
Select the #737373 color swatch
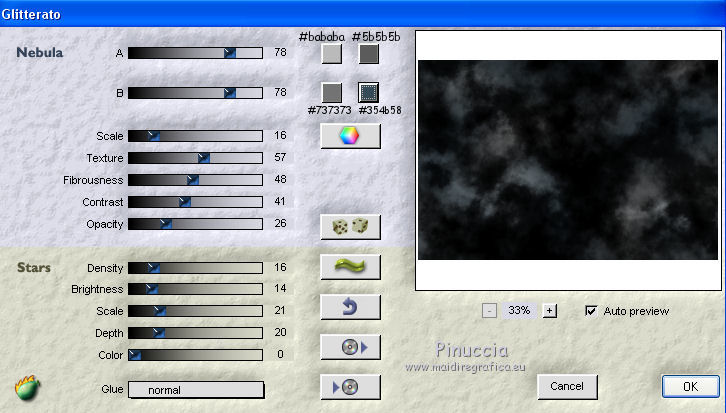(x=332, y=93)
